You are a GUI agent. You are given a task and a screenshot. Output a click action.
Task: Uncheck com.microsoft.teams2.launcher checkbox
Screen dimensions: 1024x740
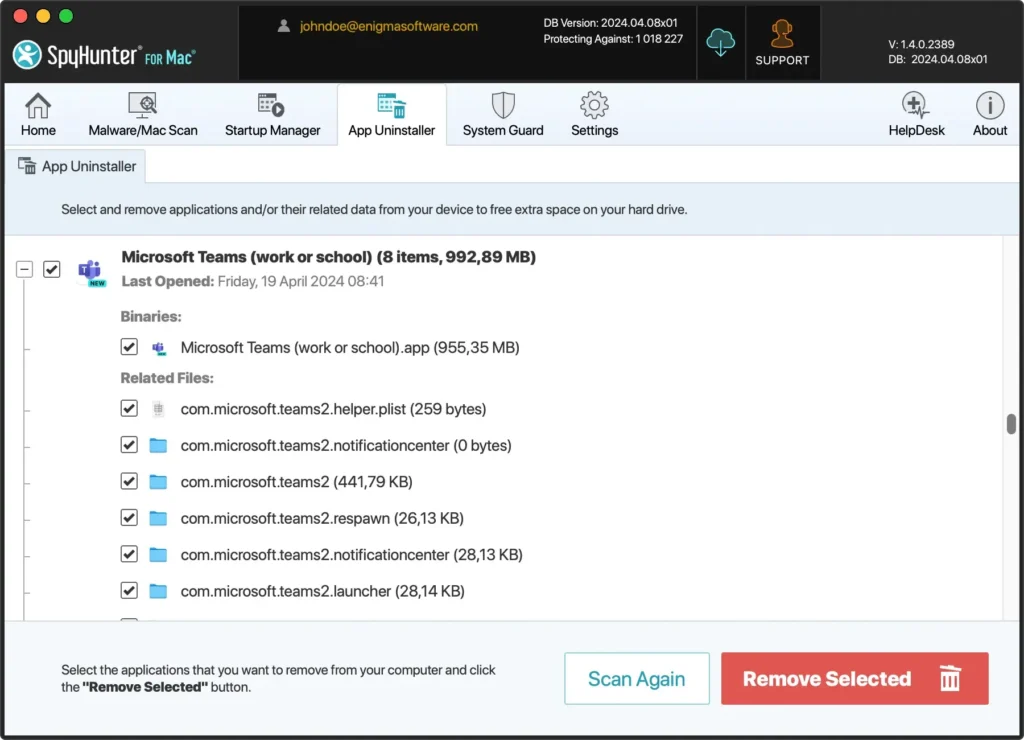pos(129,591)
